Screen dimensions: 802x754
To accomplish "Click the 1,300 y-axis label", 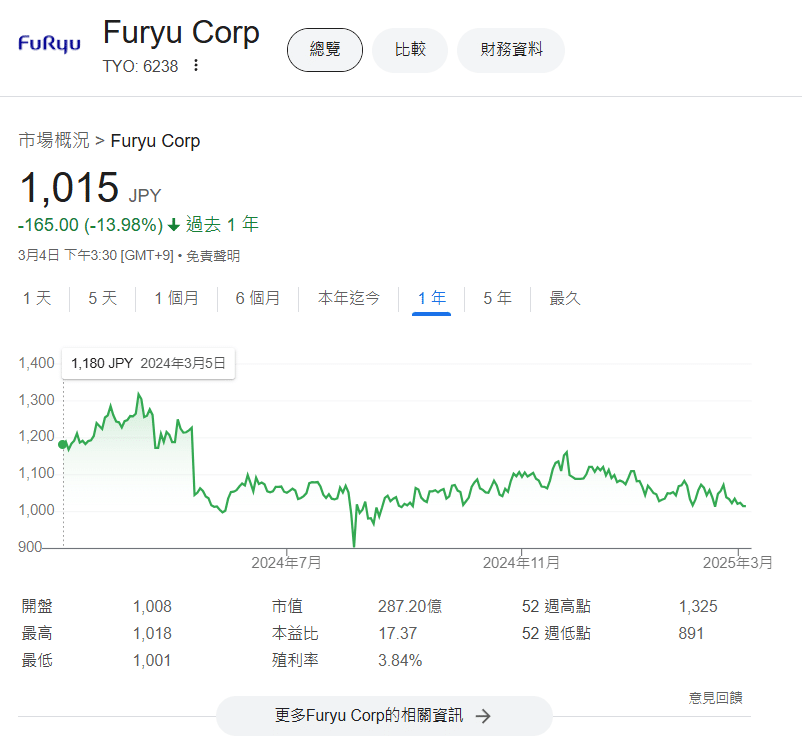I will click(36, 400).
